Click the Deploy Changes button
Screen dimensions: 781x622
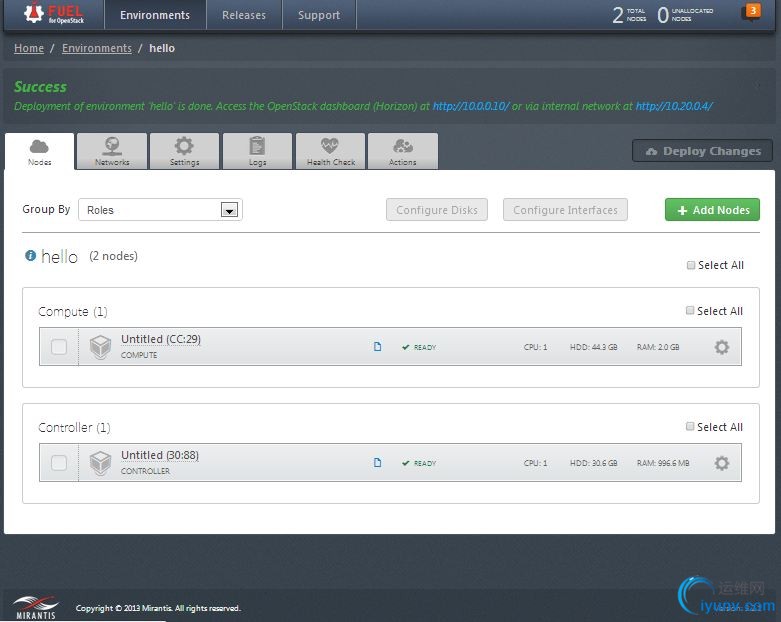(702, 151)
